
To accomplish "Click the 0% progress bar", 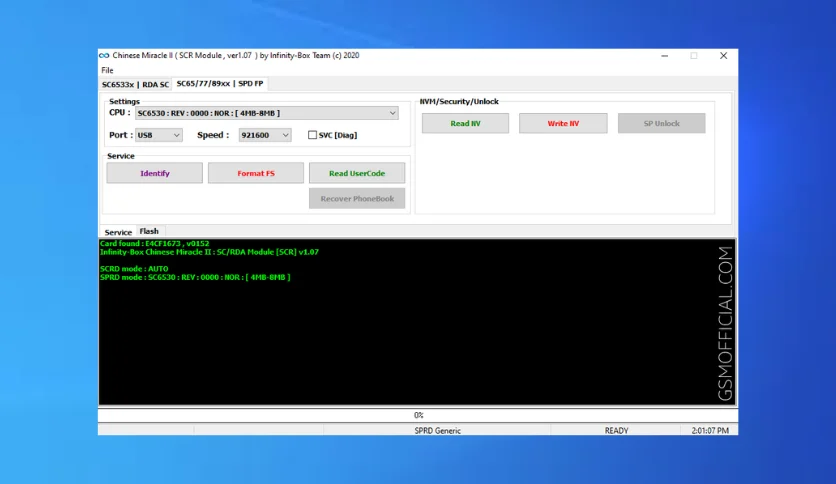I will 418,415.
